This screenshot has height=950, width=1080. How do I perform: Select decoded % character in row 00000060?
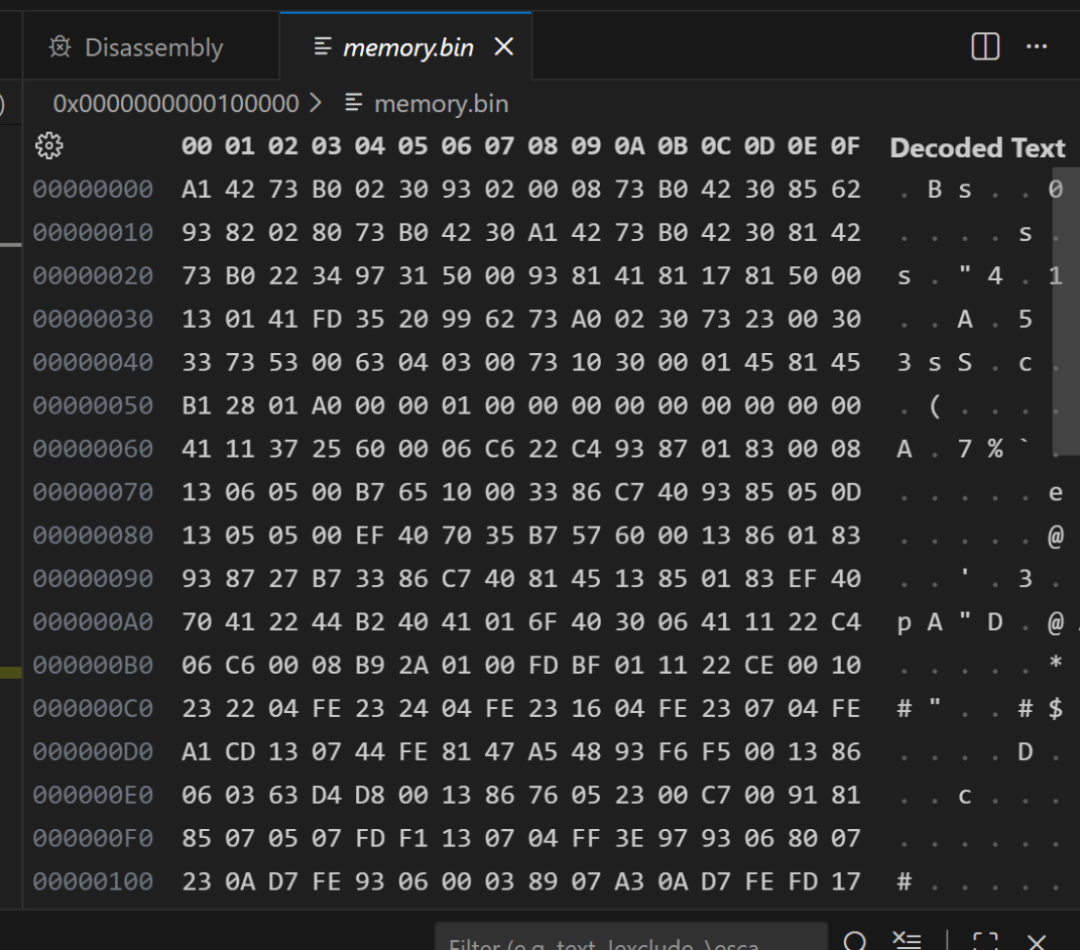click(x=995, y=448)
